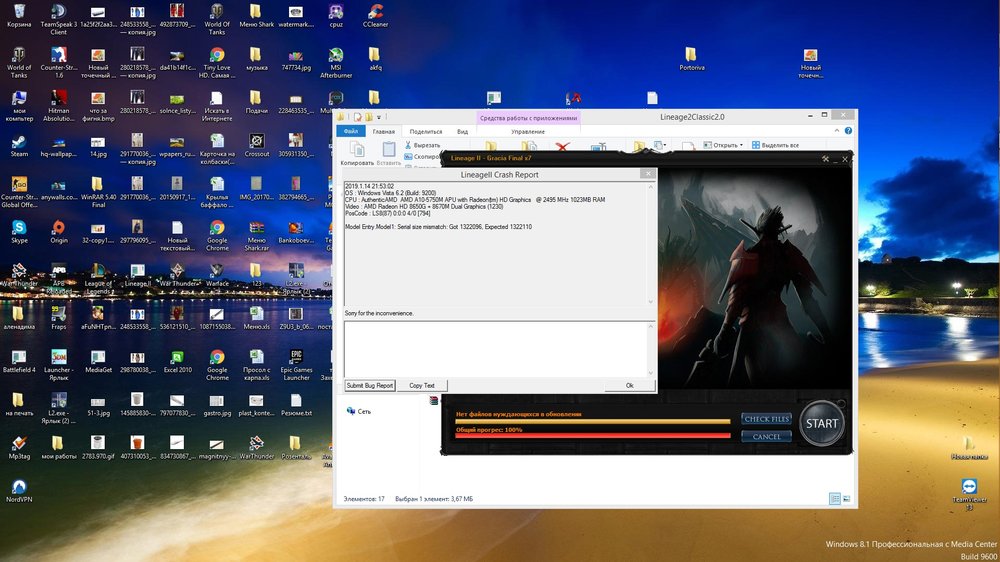The width and height of the screenshot is (1000, 562).
Task: Confirm the crash report with Ok
Action: (629, 385)
